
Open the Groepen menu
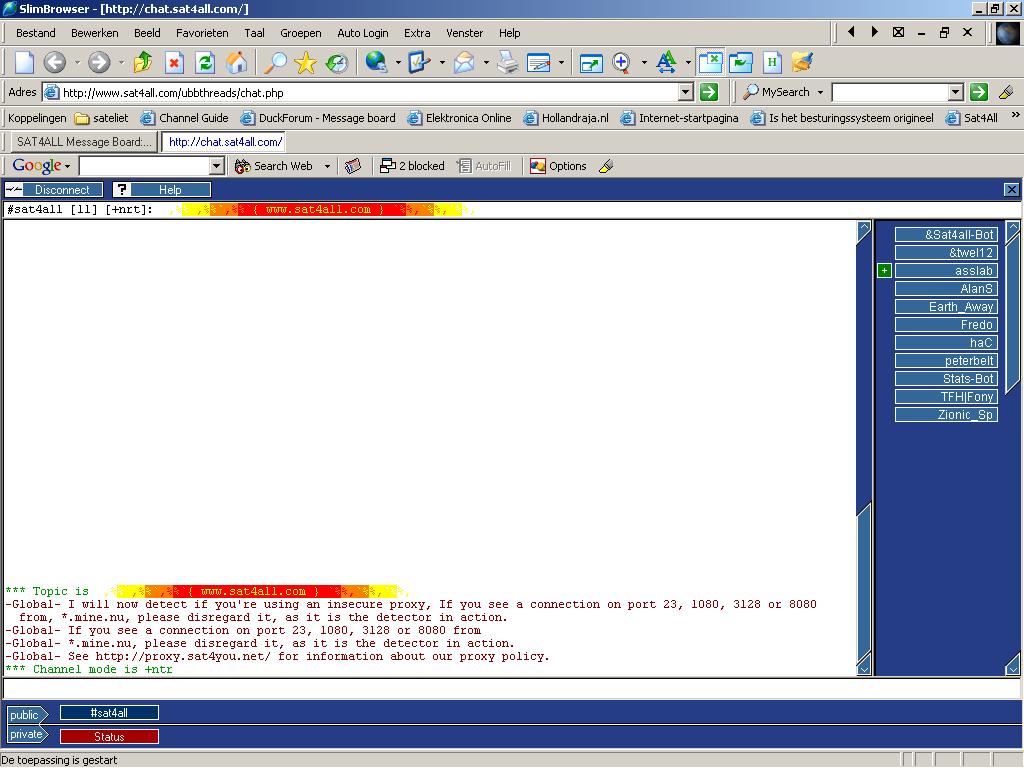(300, 33)
